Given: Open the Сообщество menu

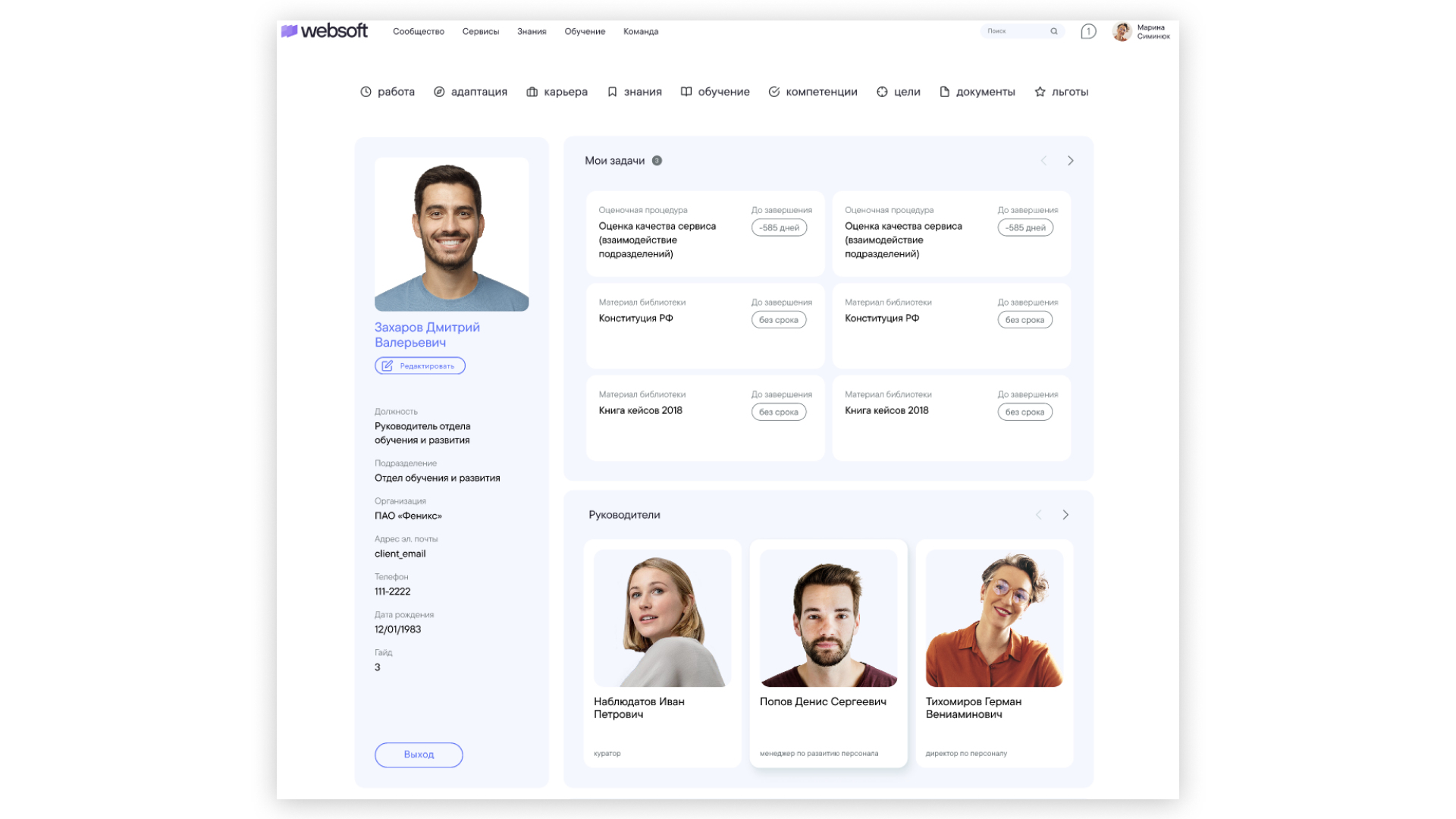Looking at the screenshot, I should (x=419, y=32).
